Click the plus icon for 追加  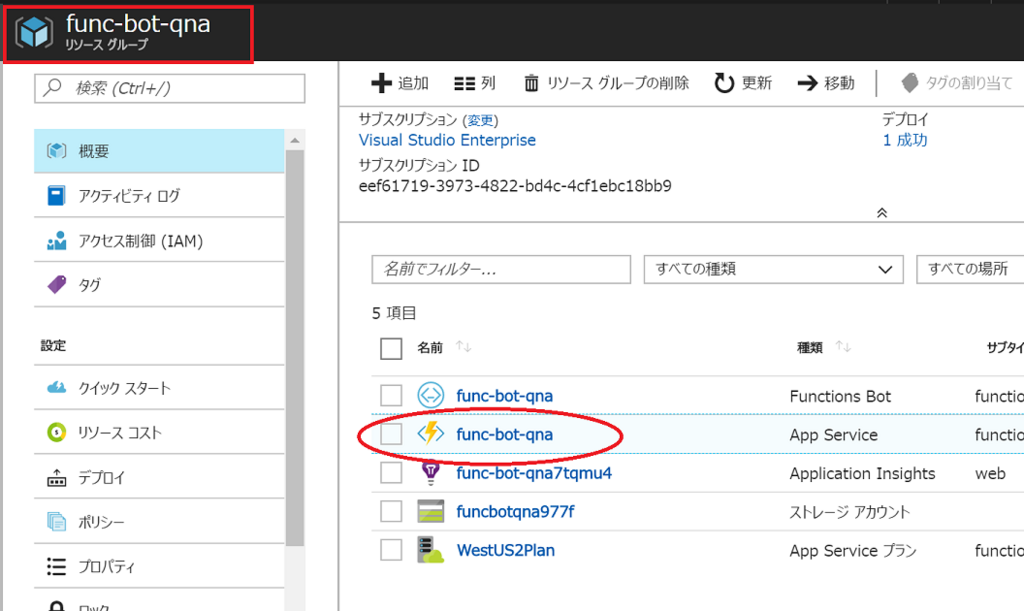tap(381, 83)
